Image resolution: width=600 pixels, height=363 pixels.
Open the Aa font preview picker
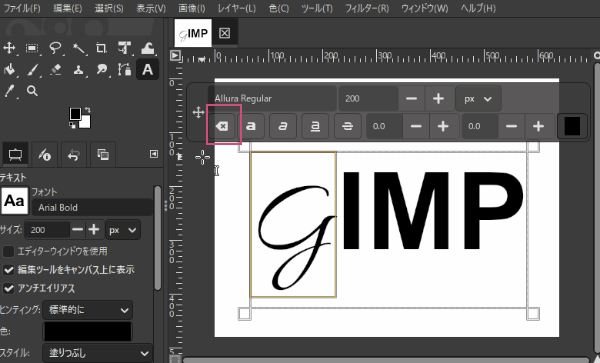[x=15, y=200]
